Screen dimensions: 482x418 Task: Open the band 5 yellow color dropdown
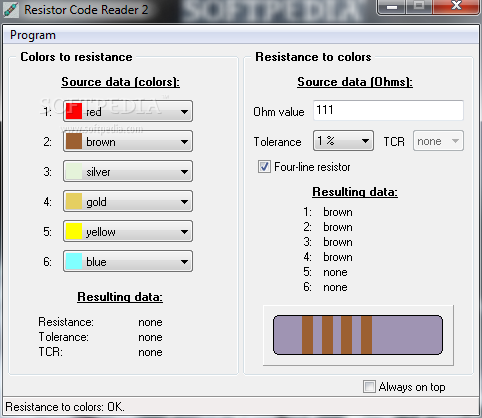(128, 231)
